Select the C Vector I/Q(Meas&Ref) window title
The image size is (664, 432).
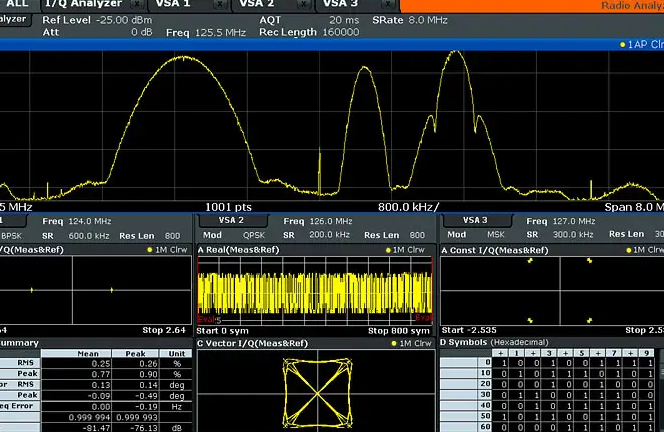tap(253, 343)
